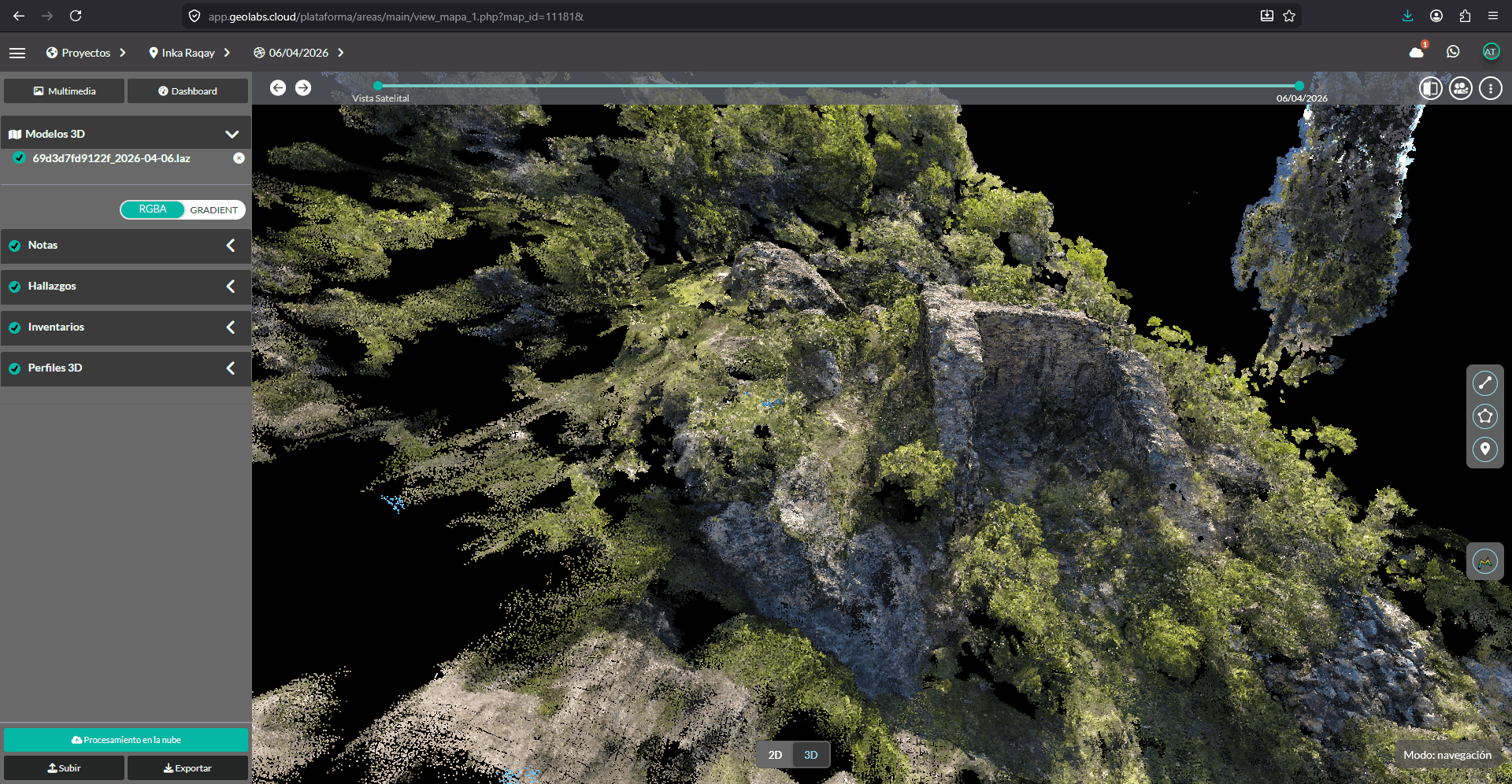This screenshot has width=1512, height=784.
Task: Switch color mode to GRADIENT
Action: pos(213,210)
